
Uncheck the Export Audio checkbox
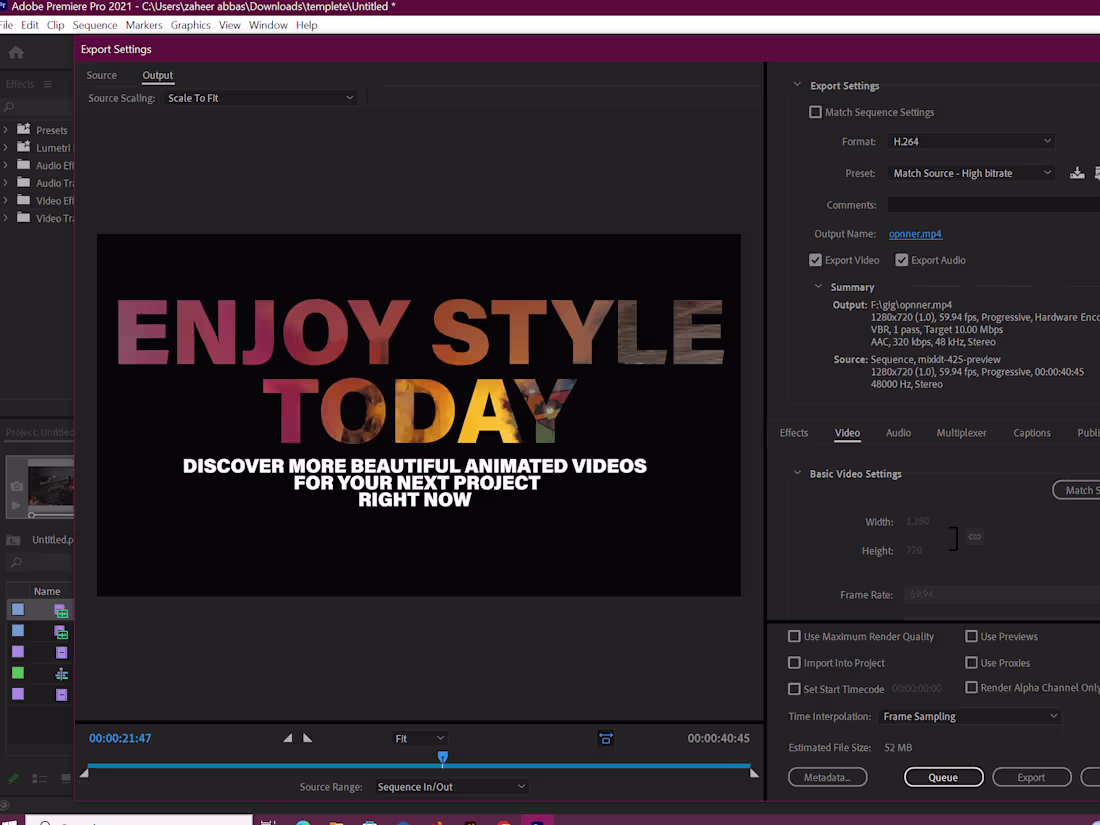901,260
